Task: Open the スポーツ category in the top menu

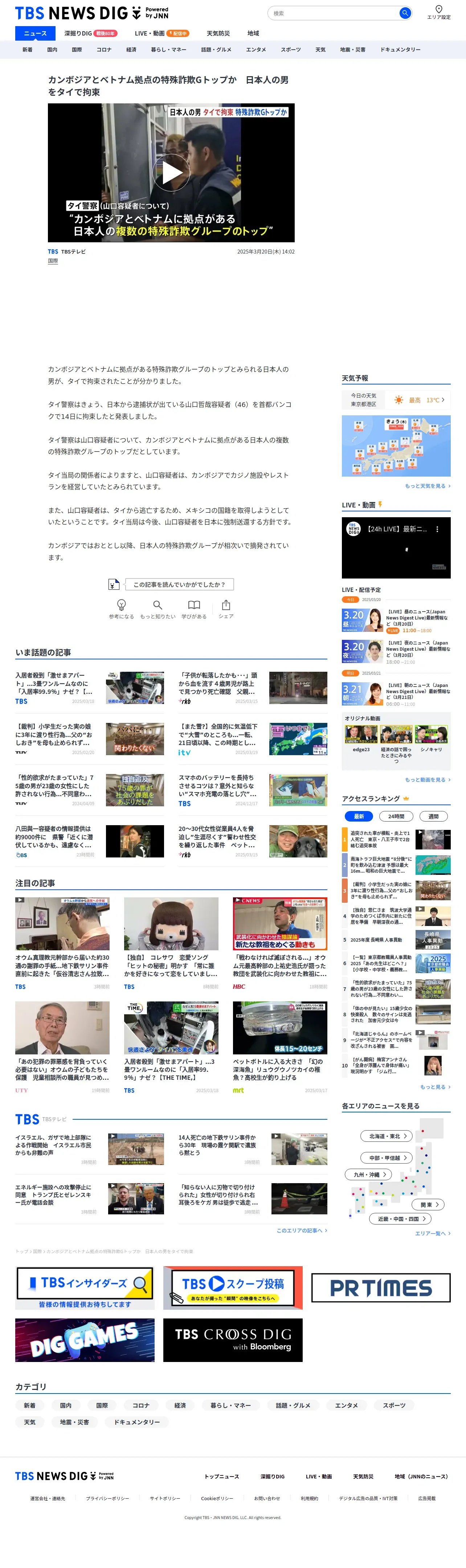Action: (291, 50)
